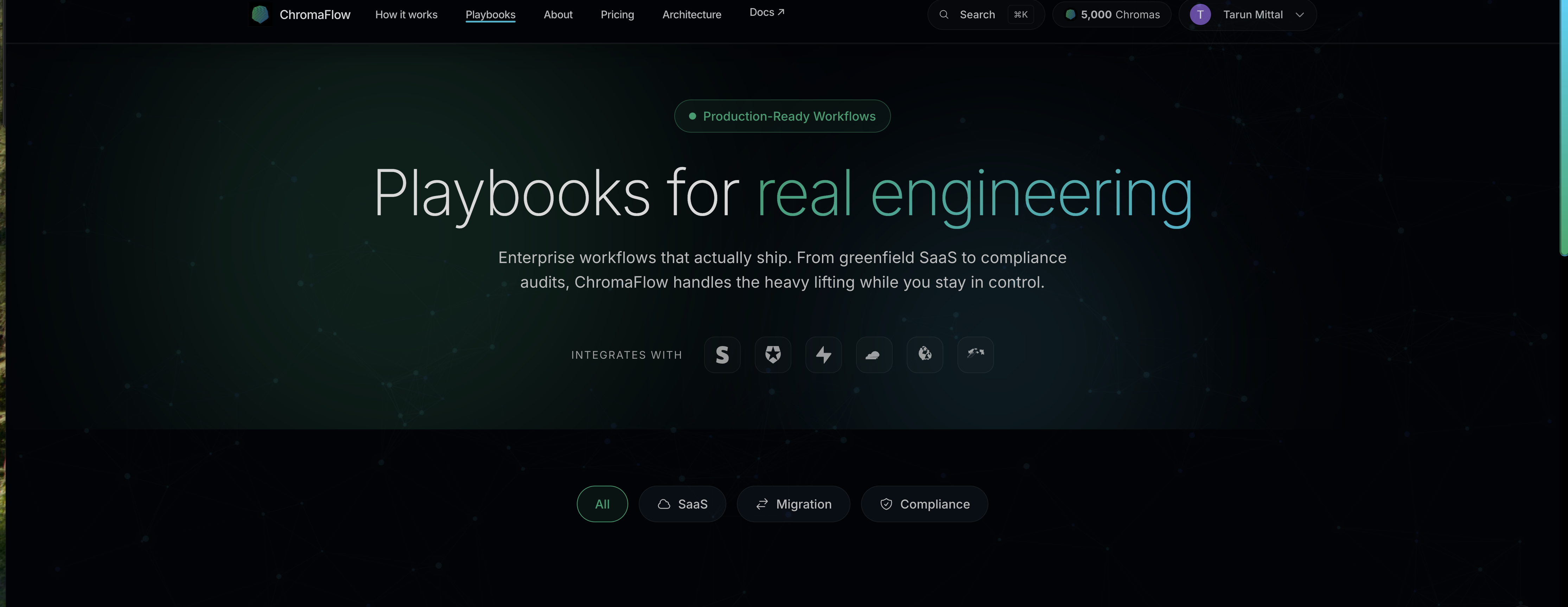The width and height of the screenshot is (1568, 607).
Task: Click the lightning bolt integration icon
Action: click(x=823, y=354)
